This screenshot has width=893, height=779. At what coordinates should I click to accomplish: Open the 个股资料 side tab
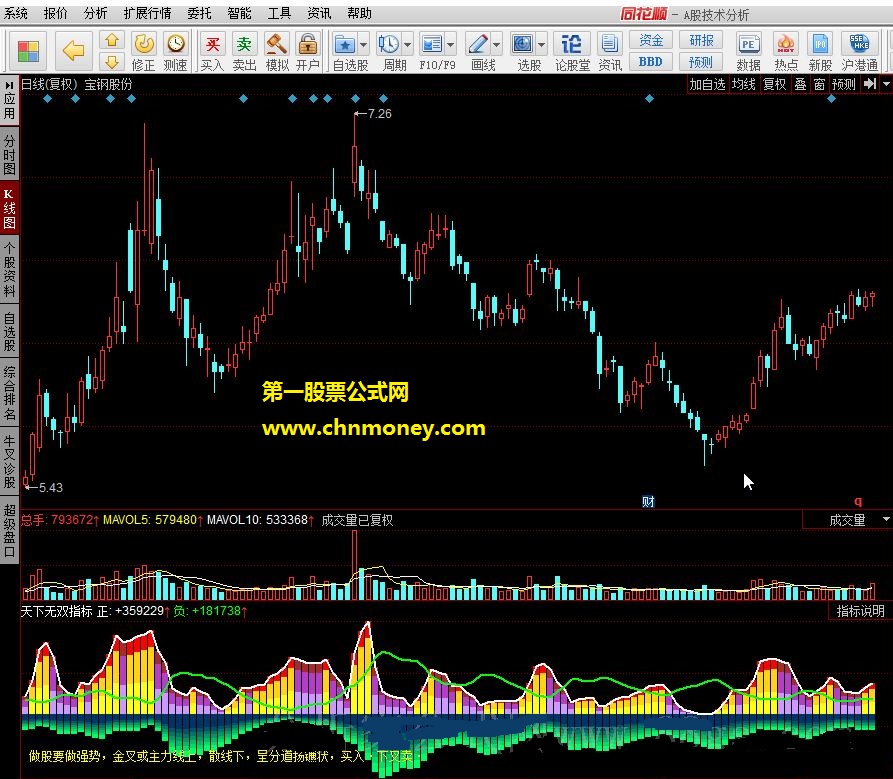click(x=9, y=269)
